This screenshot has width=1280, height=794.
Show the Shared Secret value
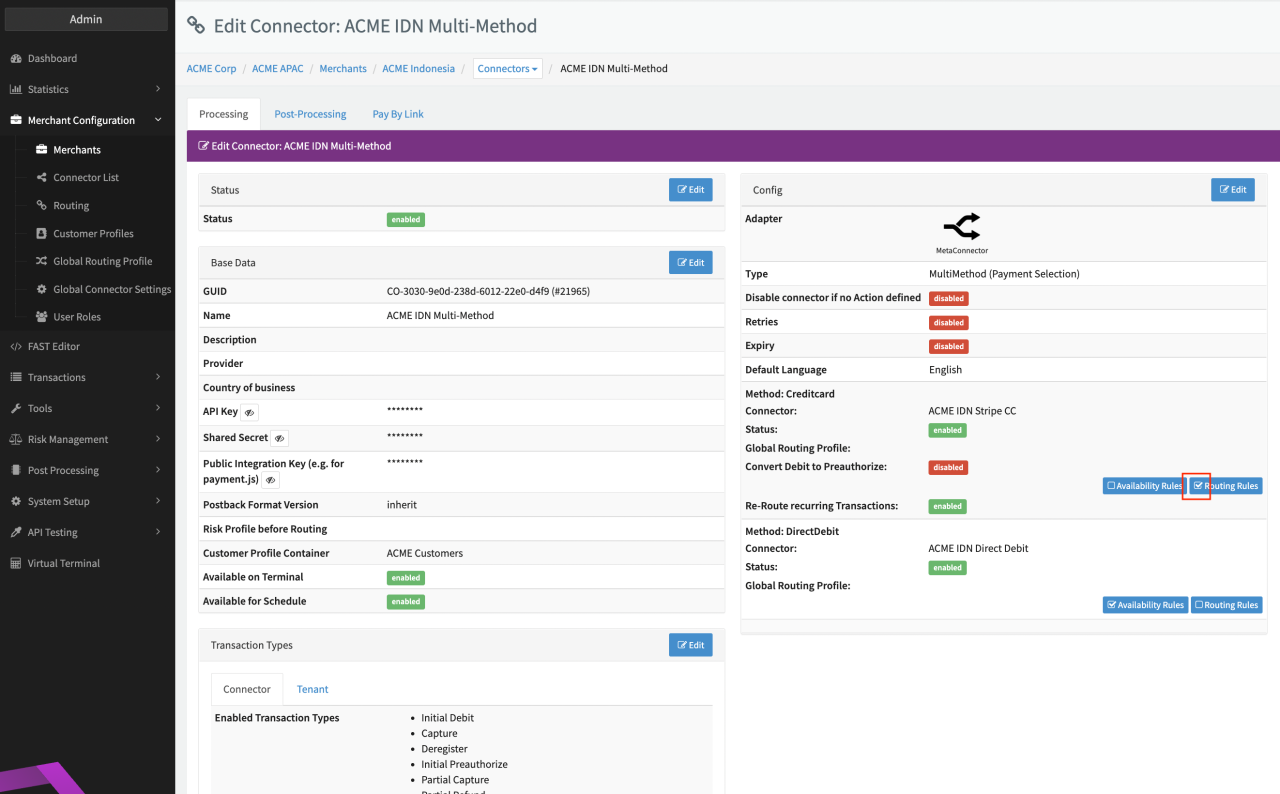coord(279,438)
